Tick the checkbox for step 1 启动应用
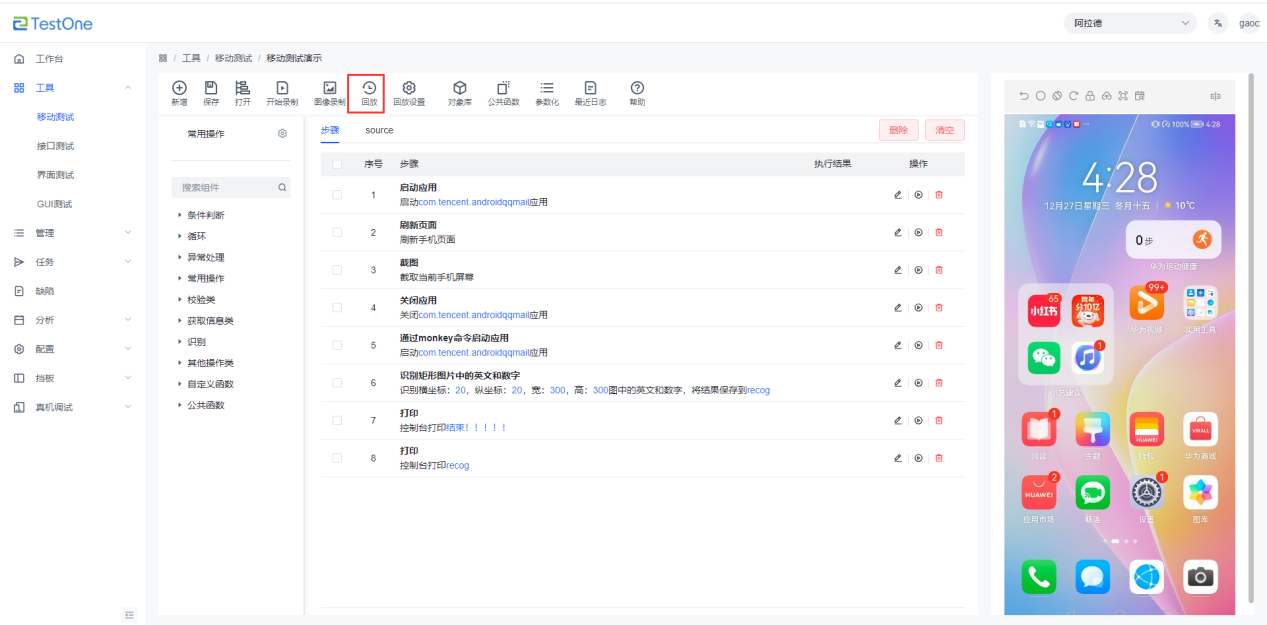The width and height of the screenshot is (1267, 625). [337, 195]
